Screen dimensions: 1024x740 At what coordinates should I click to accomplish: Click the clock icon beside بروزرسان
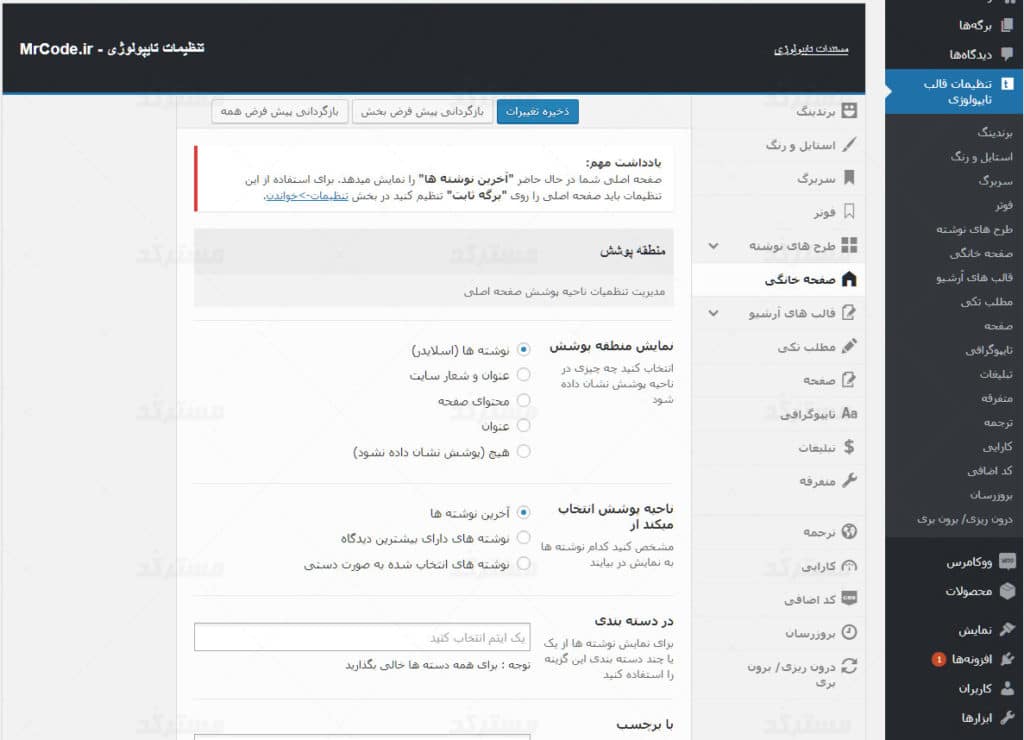tap(849, 632)
